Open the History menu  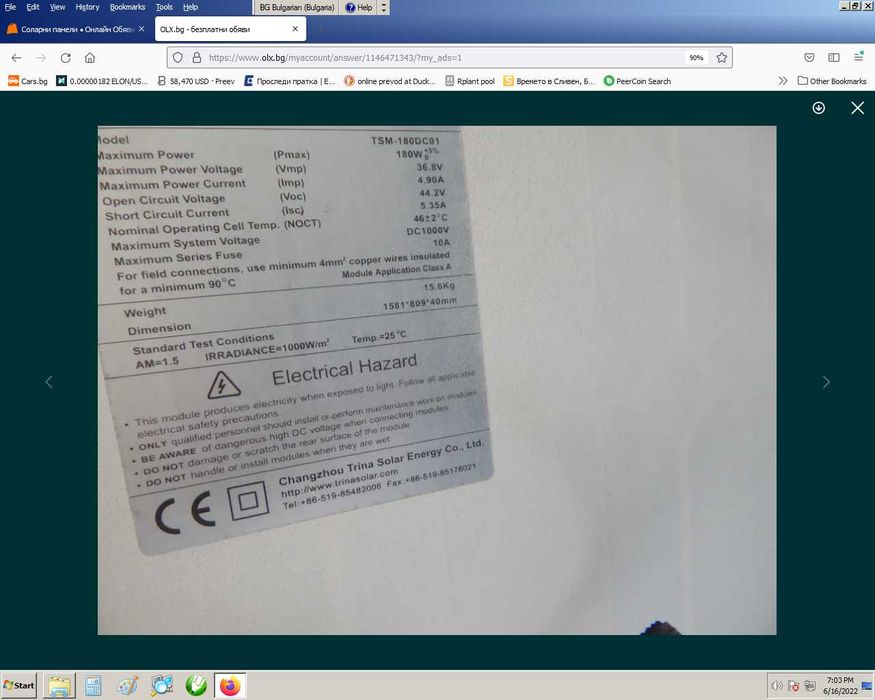point(87,7)
